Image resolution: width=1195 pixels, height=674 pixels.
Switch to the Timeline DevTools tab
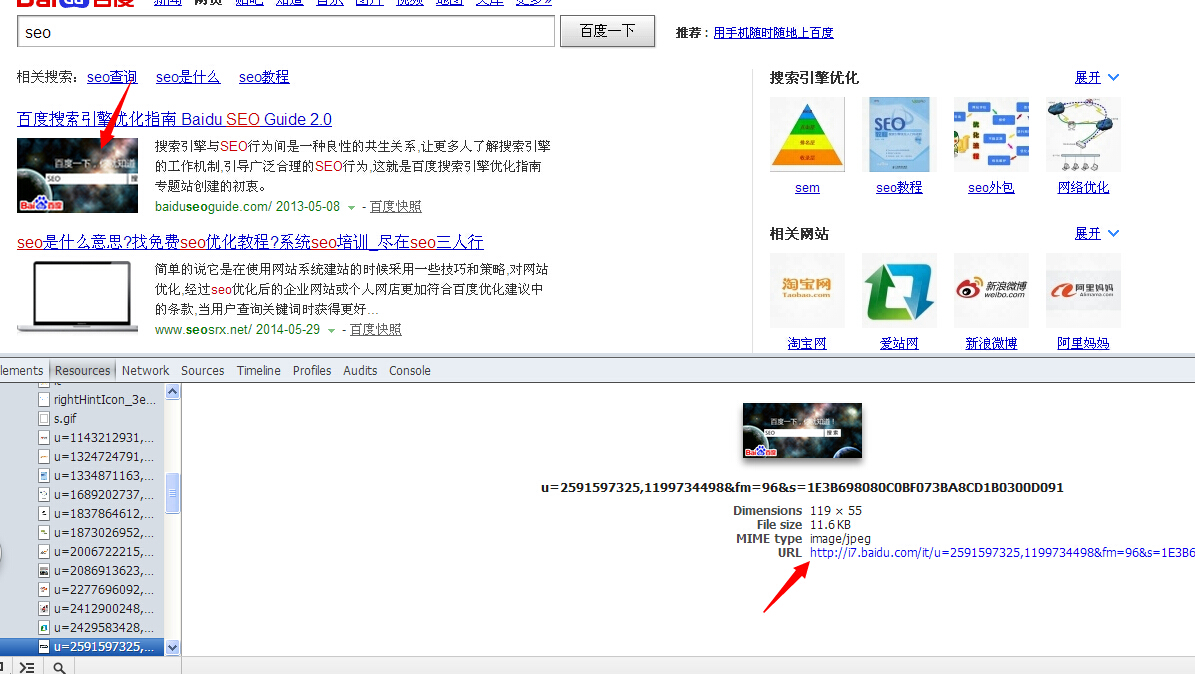[x=258, y=371]
